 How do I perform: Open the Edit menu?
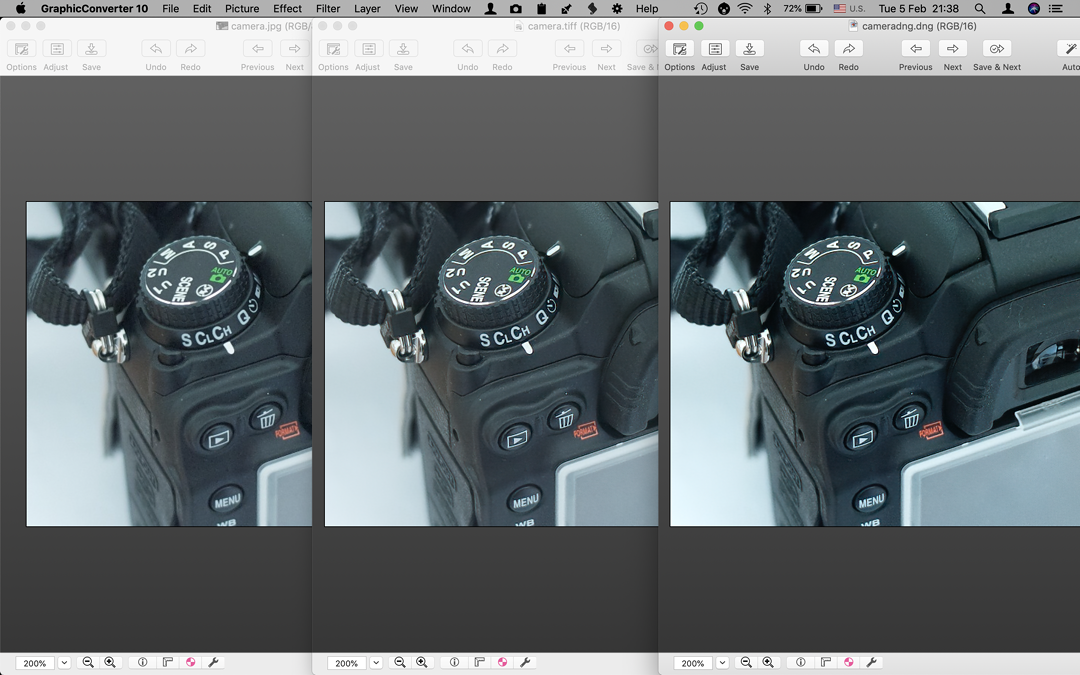(202, 8)
